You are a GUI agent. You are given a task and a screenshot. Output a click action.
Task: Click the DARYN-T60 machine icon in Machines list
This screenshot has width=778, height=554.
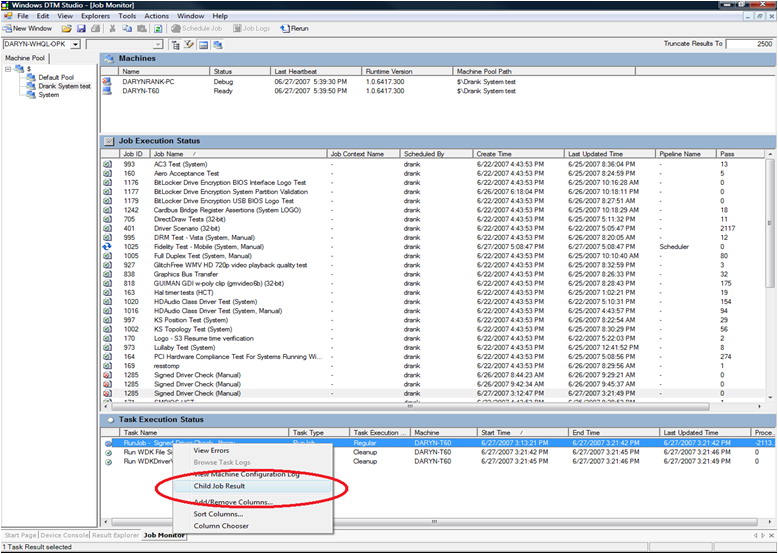(107, 91)
